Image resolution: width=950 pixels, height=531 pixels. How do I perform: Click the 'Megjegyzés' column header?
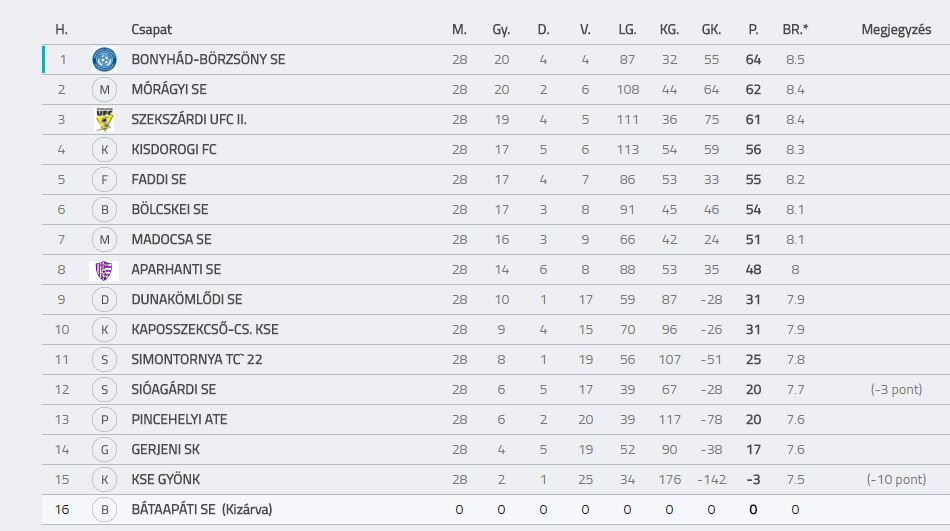(896, 30)
